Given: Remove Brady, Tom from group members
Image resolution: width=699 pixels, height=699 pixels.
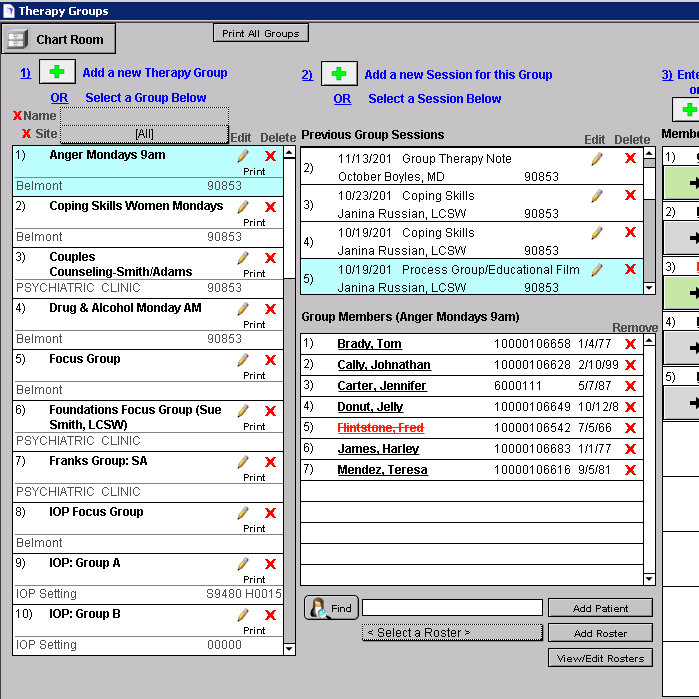Looking at the screenshot, I should 630,345.
